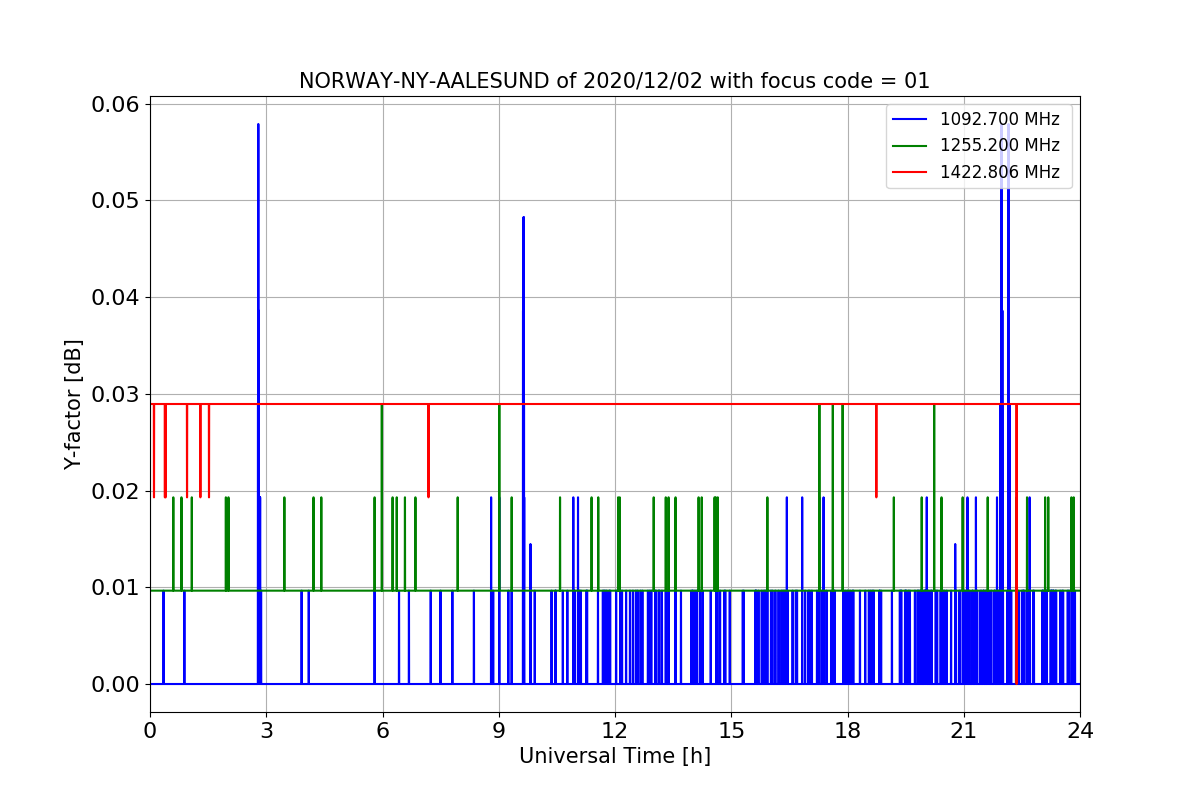The height and width of the screenshot is (800, 1200).
Task: Click the 0.06 y-axis tick label
Action: tap(113, 104)
